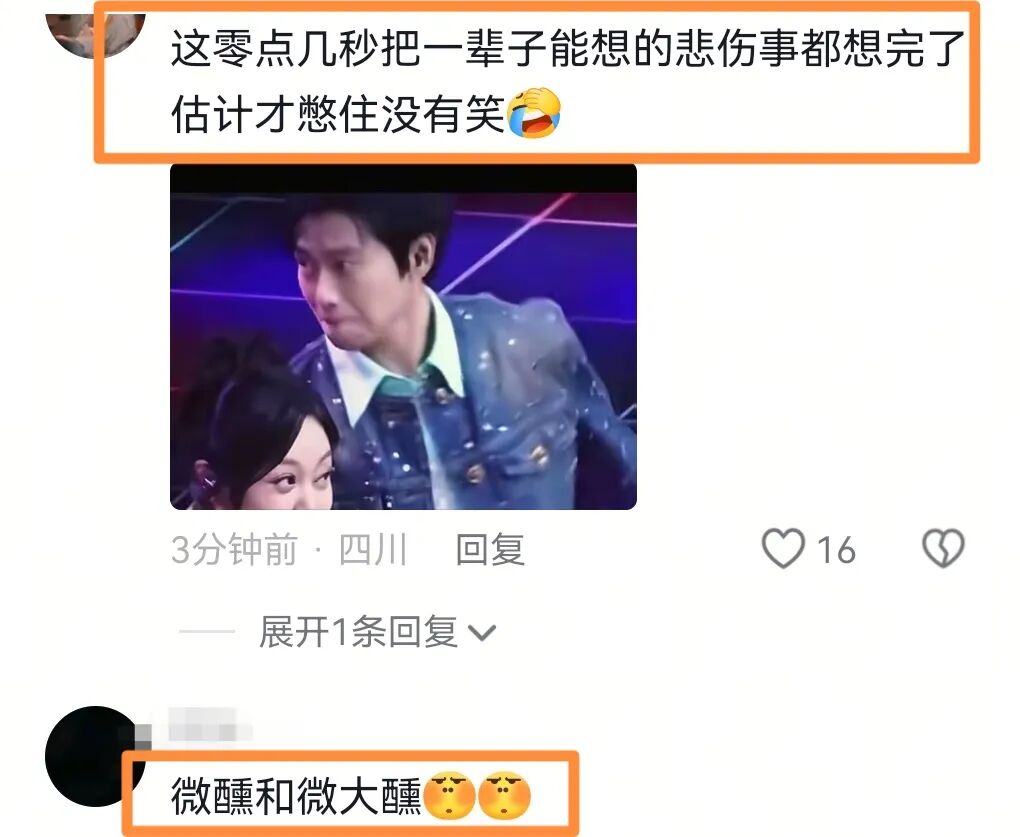This screenshot has width=1020, height=837.
Task: Open the attached stage photo in the comment
Action: [403, 337]
